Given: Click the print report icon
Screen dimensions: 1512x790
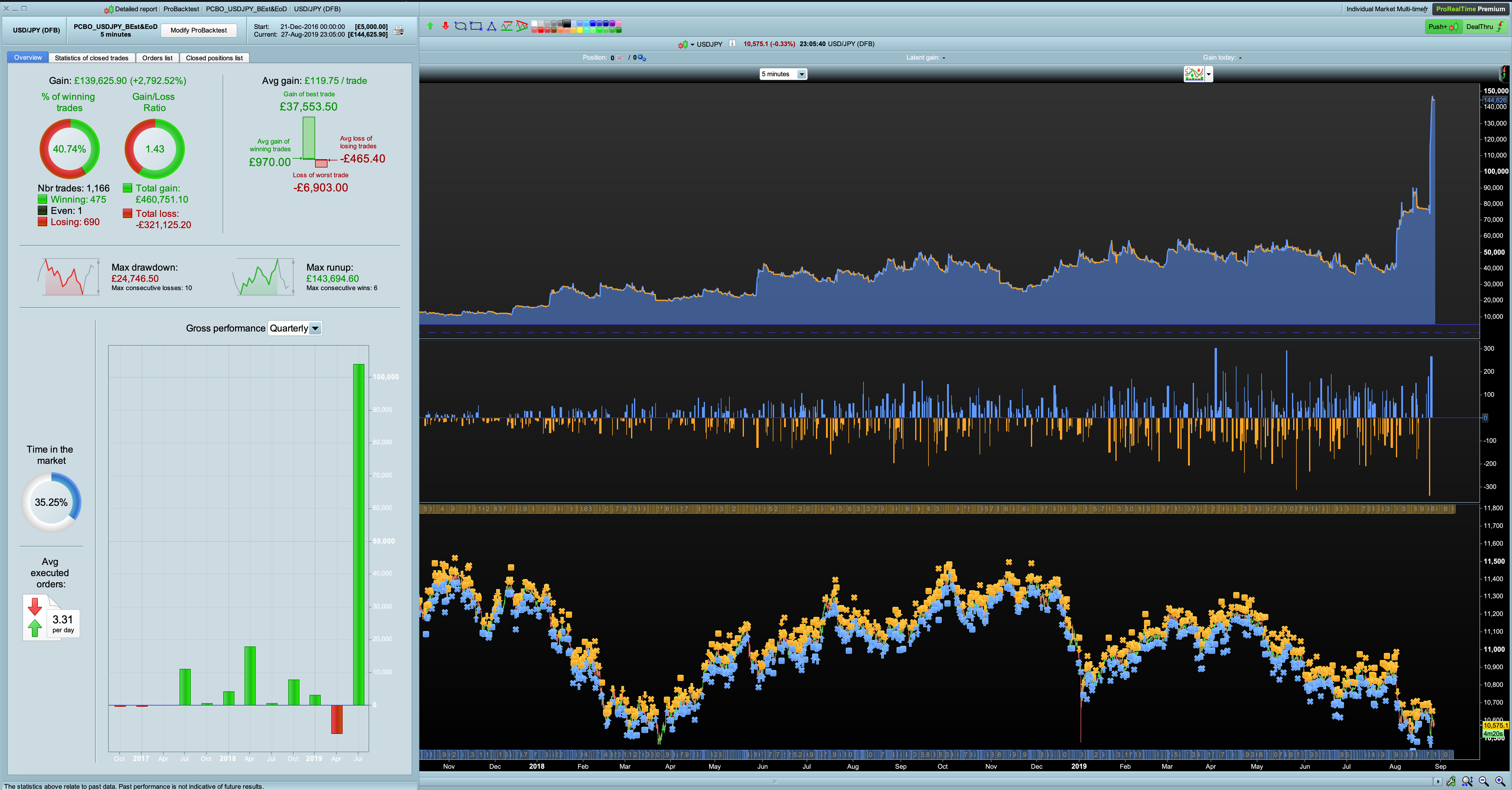Looking at the screenshot, I should pyautogui.click(x=399, y=30).
